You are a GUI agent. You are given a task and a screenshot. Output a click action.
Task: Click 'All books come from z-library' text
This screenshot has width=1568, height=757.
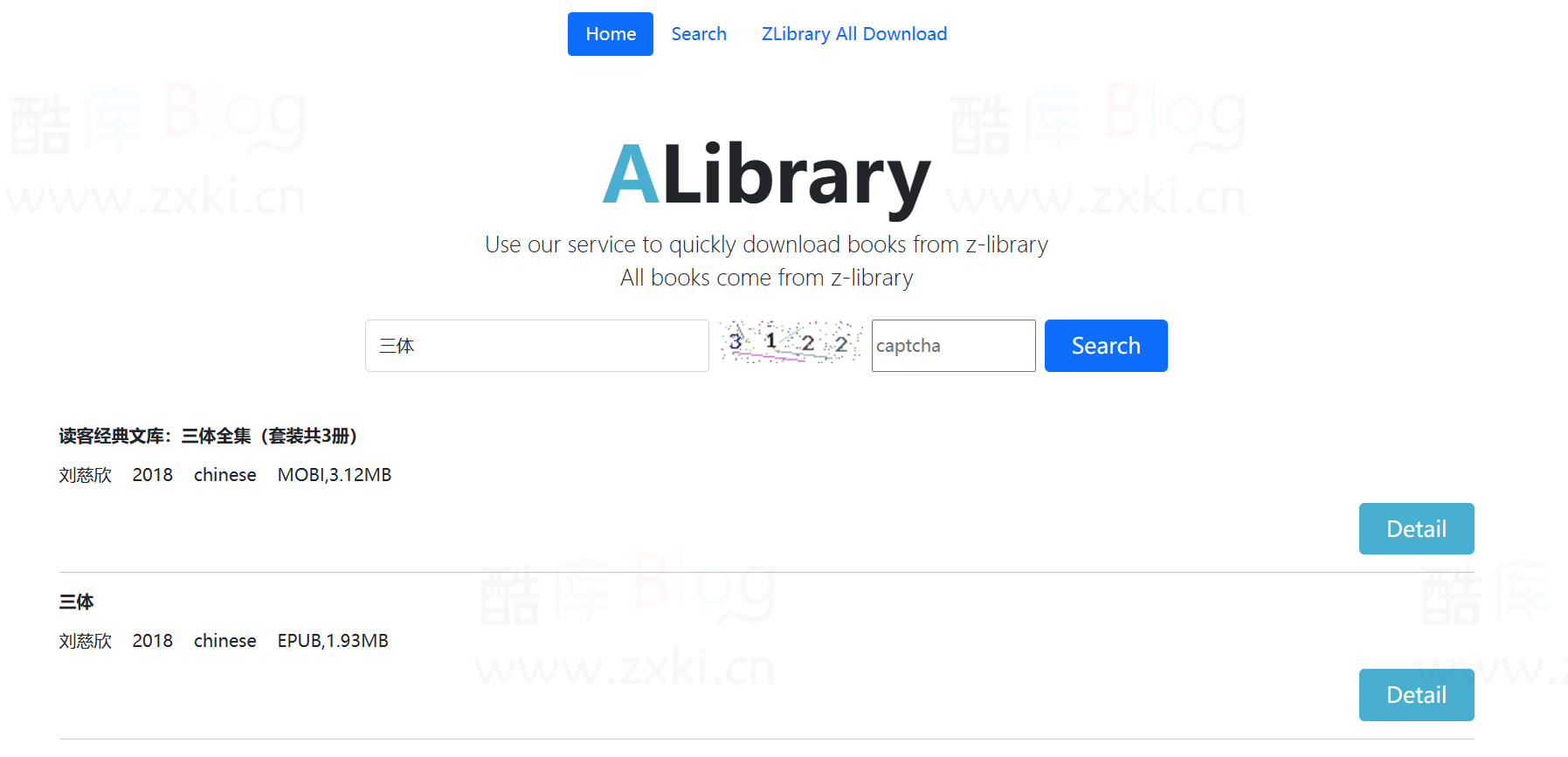click(x=766, y=278)
